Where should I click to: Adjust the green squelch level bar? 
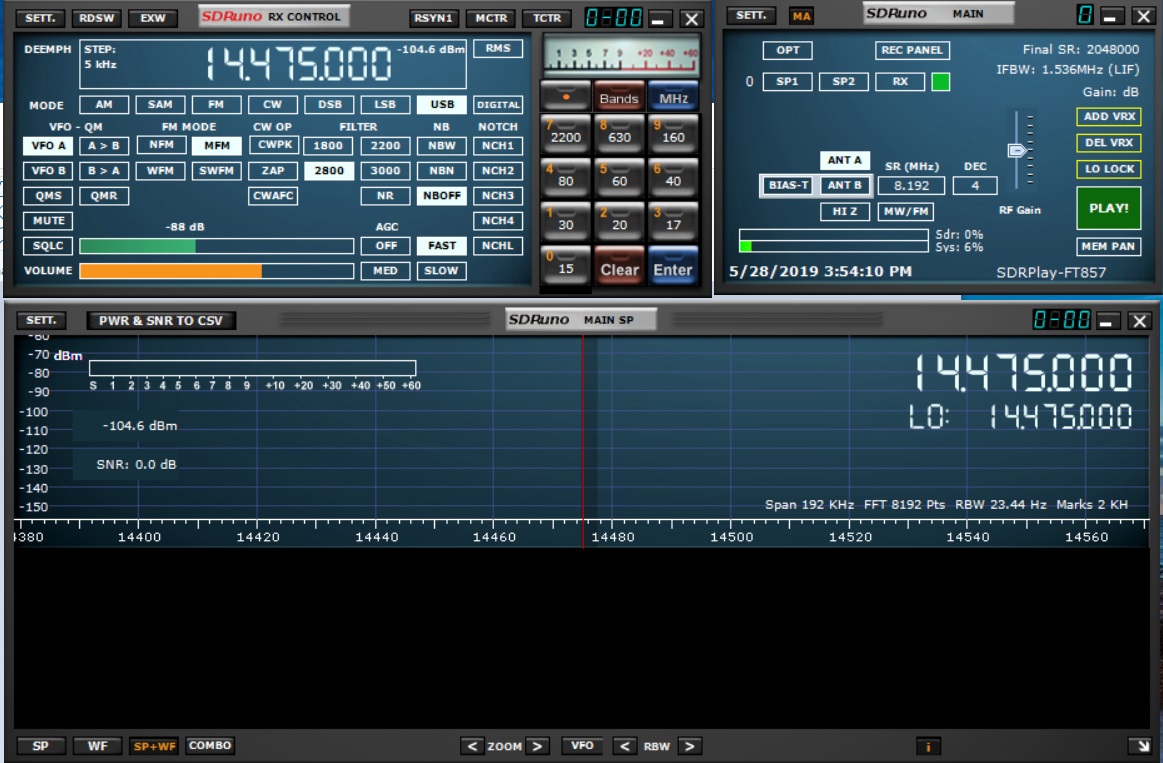(216, 245)
